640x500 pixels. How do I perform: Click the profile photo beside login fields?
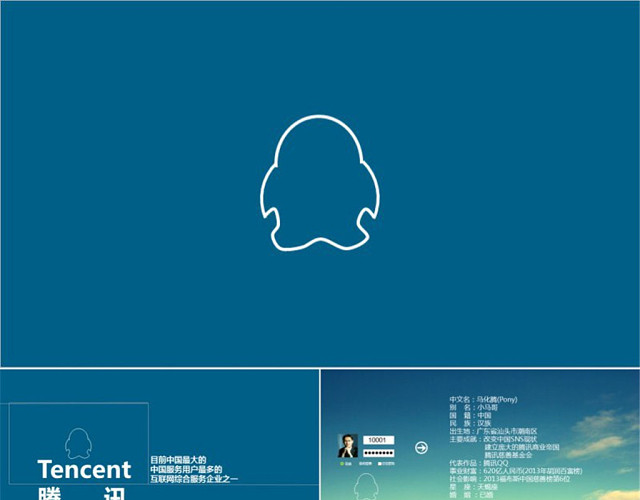(348, 446)
